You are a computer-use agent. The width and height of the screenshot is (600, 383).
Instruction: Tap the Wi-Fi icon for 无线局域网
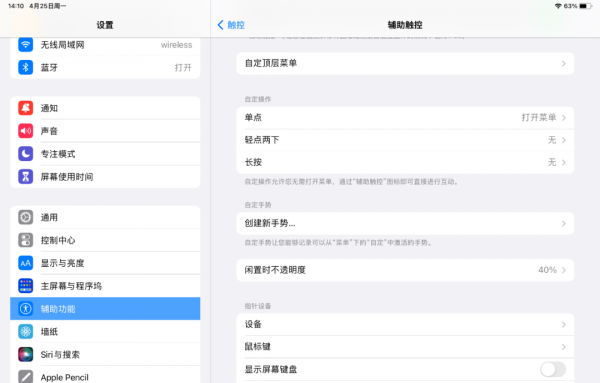point(26,45)
